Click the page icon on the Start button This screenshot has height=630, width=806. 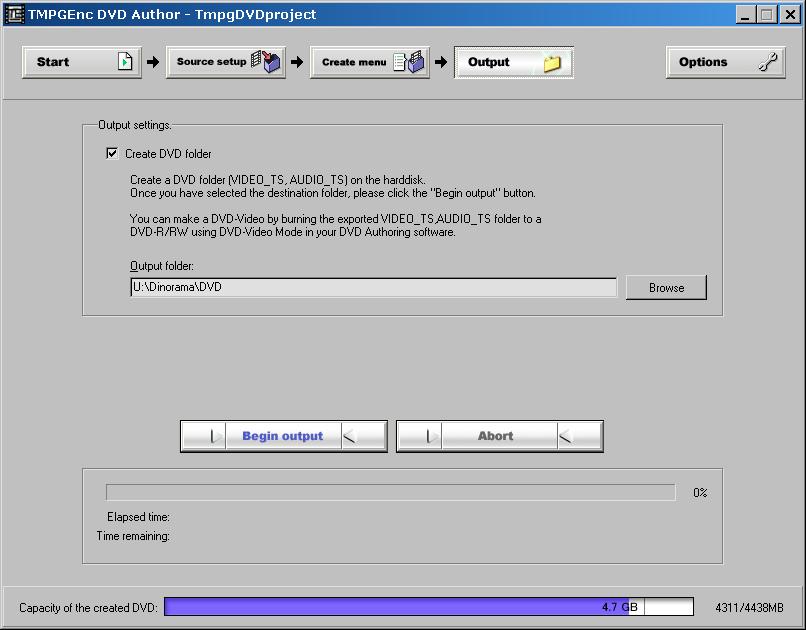coord(125,62)
